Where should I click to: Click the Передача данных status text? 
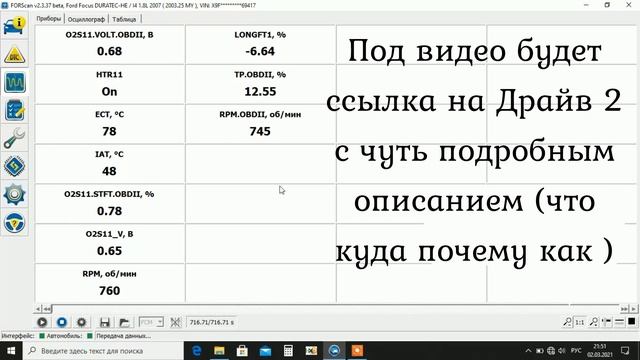coord(123,336)
